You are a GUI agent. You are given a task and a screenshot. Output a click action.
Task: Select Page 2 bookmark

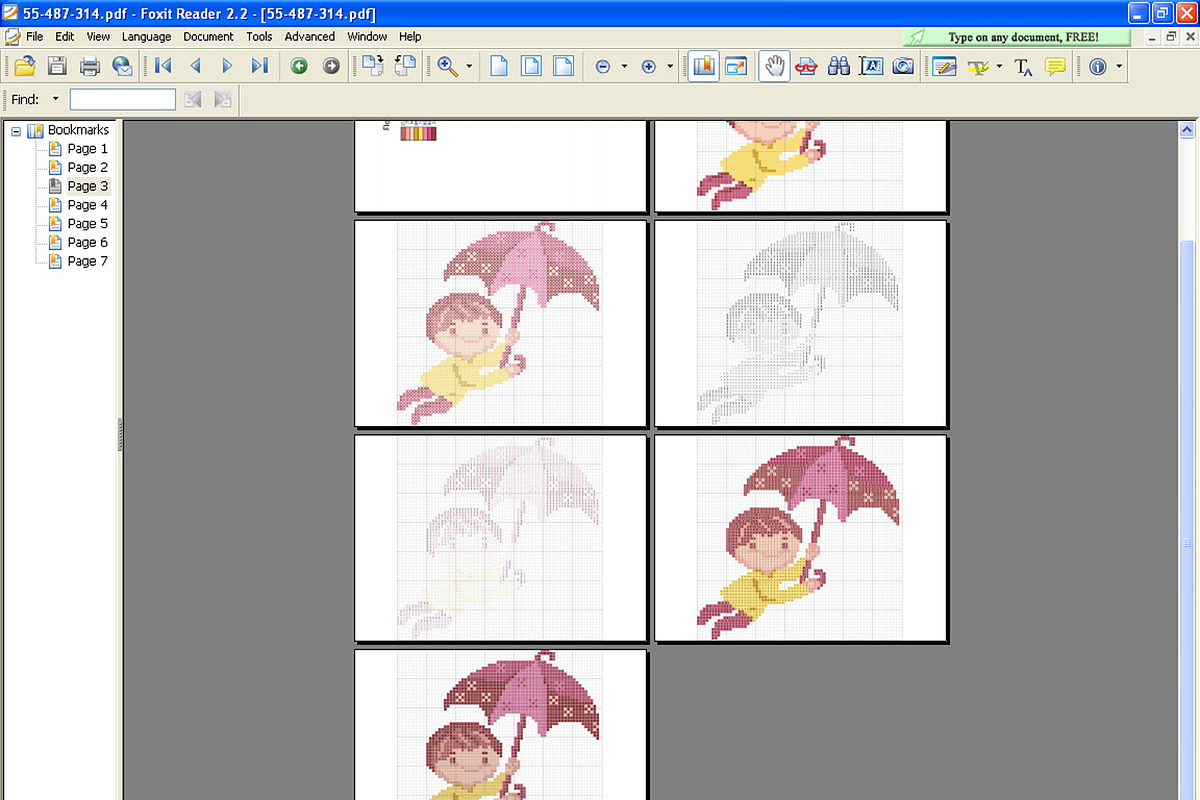(88, 167)
